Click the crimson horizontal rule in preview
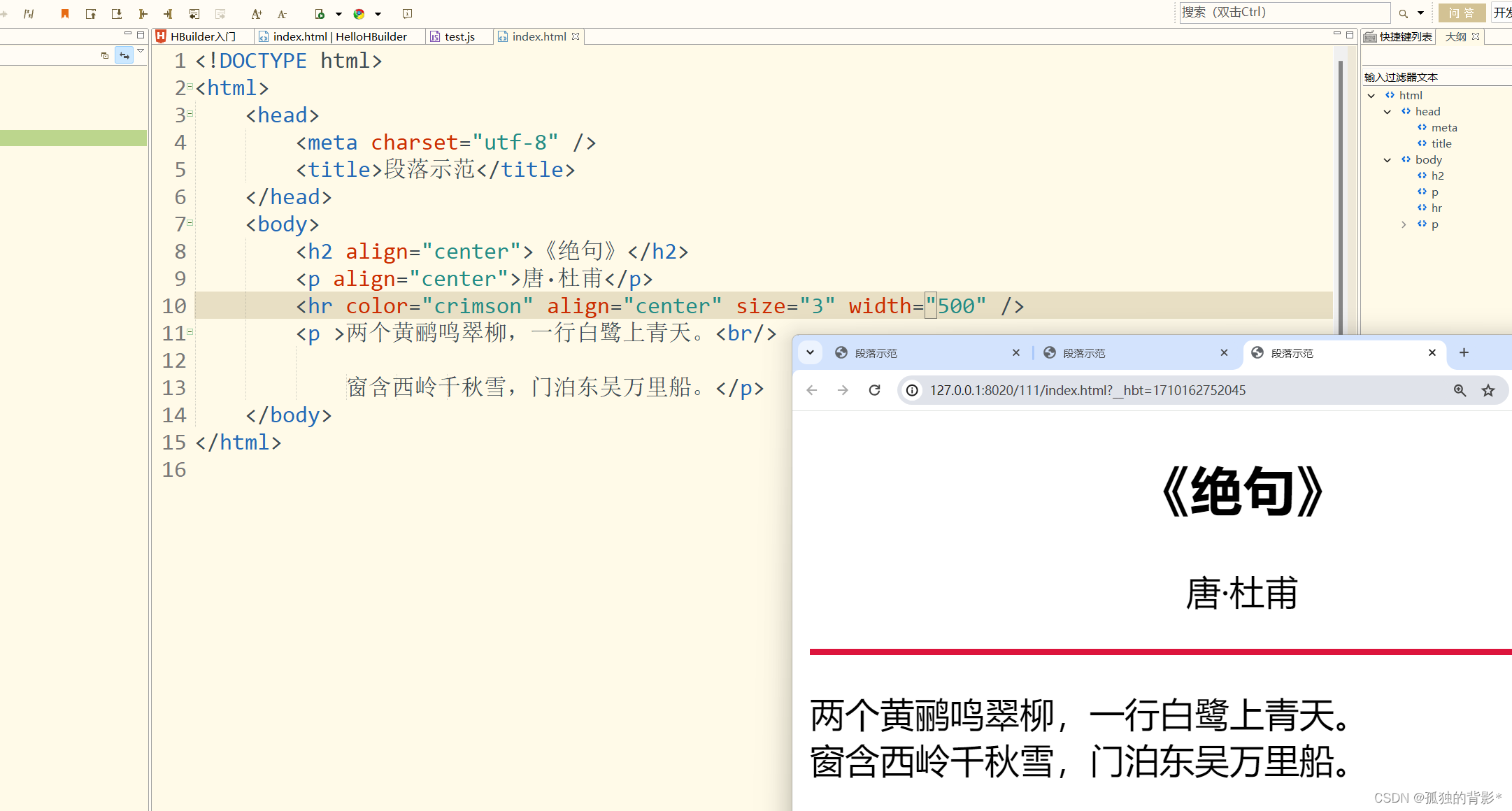The image size is (1512, 811). pyautogui.click(x=1154, y=652)
